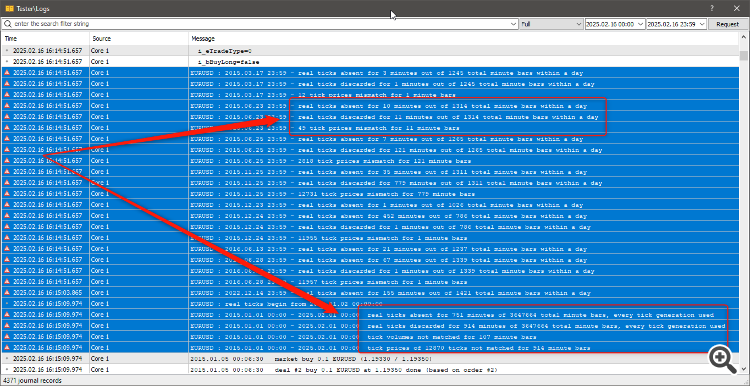
Task: Select the 'deal #2 buy 0.1 EURUSD' message
Action: point(344,370)
